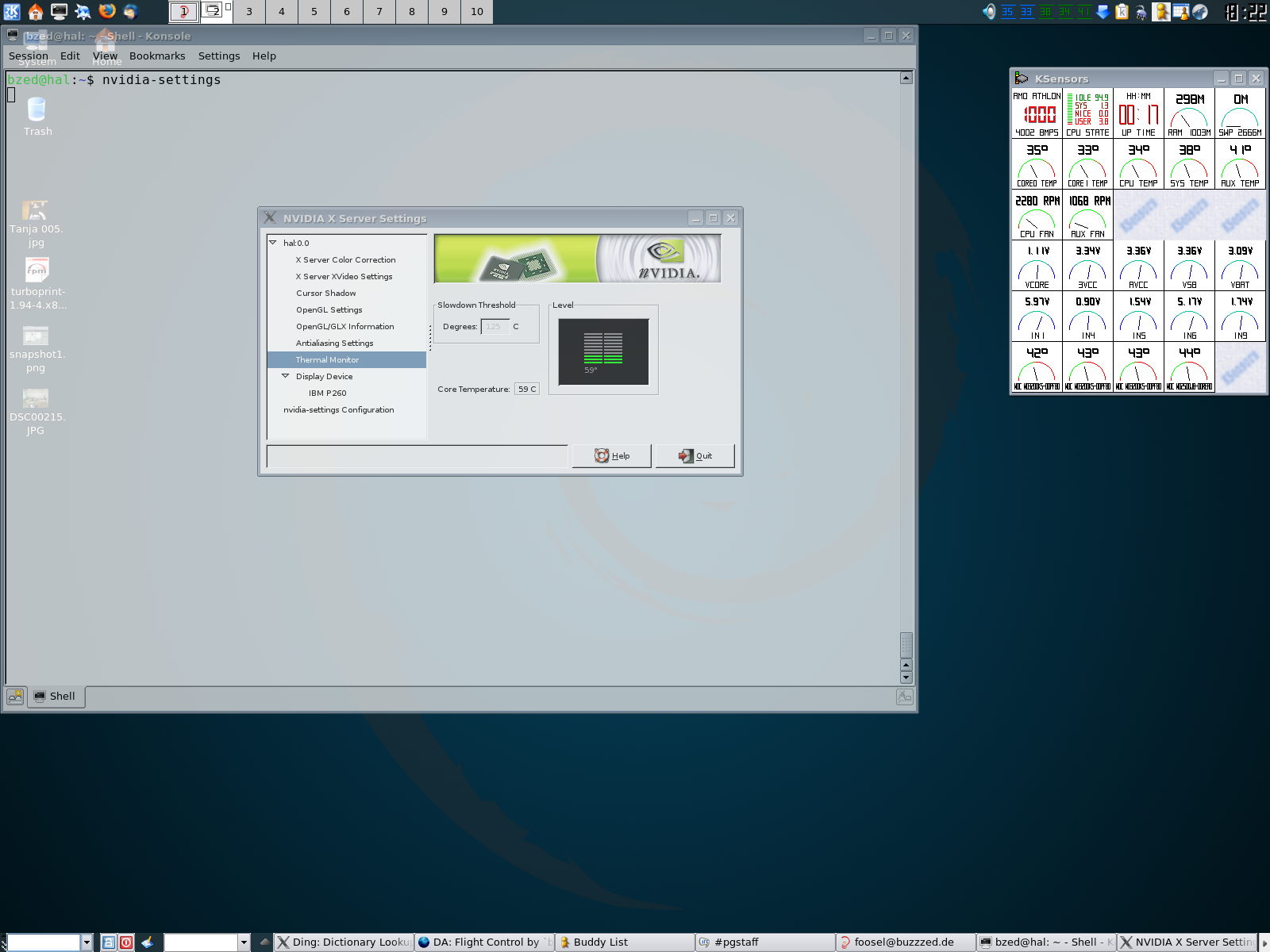Open the first bottom-panel combo box dropdown
Viewport: 1270px width, 952px height.
tap(87, 942)
